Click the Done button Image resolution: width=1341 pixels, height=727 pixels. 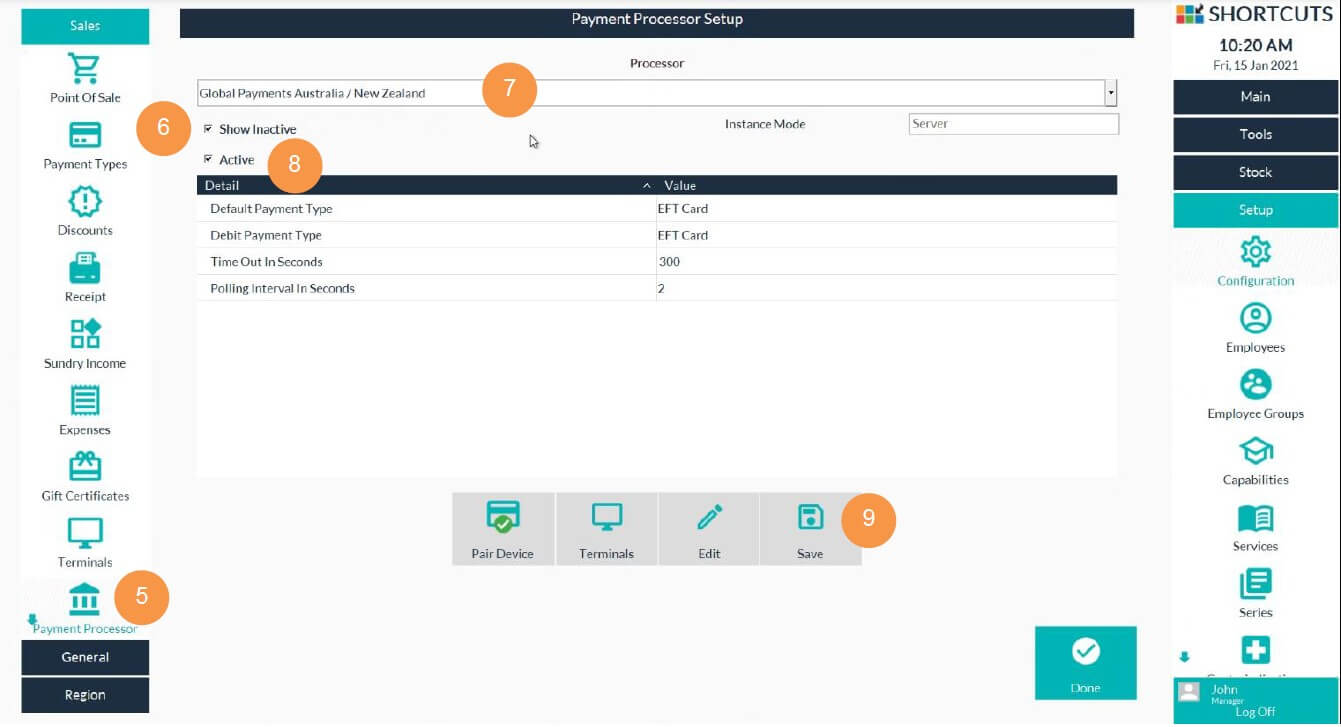pos(1085,663)
